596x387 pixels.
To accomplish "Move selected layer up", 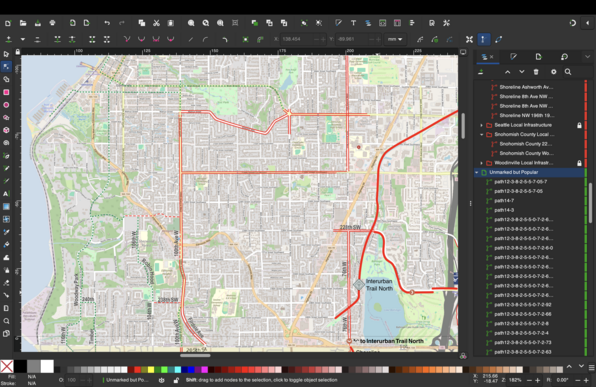I will click(x=507, y=72).
